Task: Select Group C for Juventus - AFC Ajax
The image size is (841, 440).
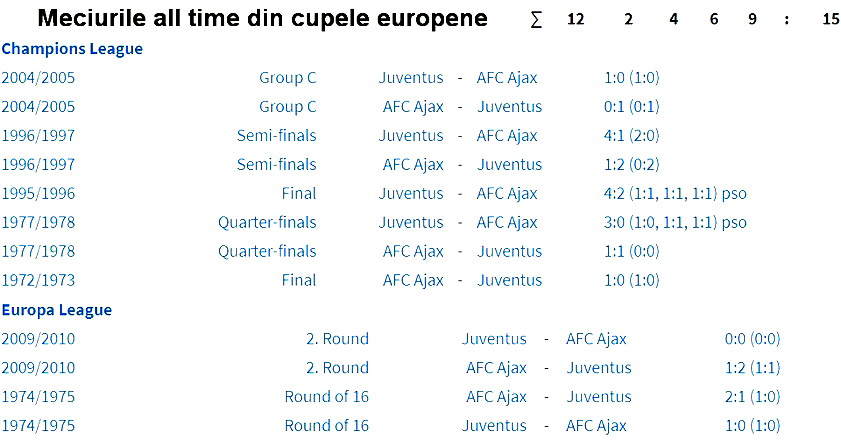Action: point(287,78)
